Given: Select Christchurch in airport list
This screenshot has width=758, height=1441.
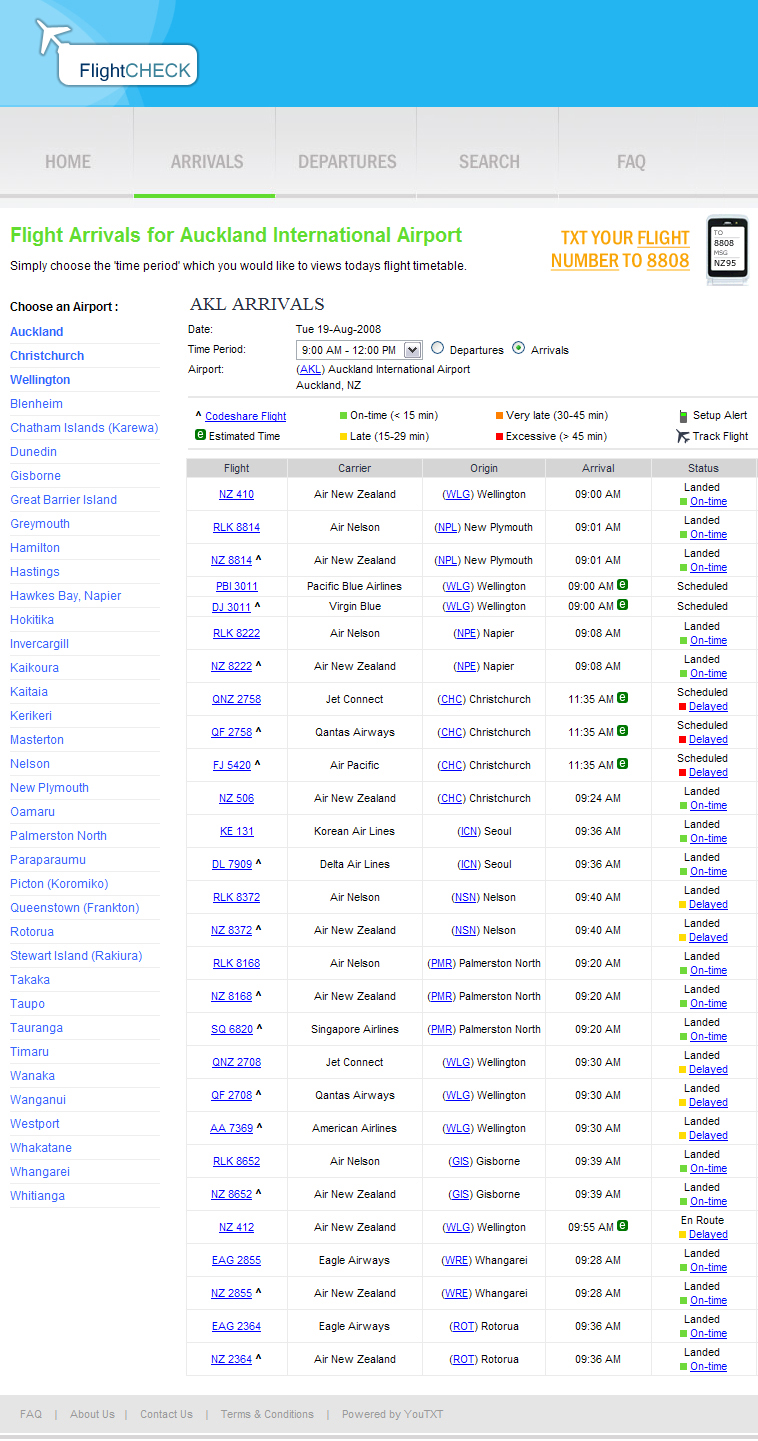Looking at the screenshot, I should 47,356.
